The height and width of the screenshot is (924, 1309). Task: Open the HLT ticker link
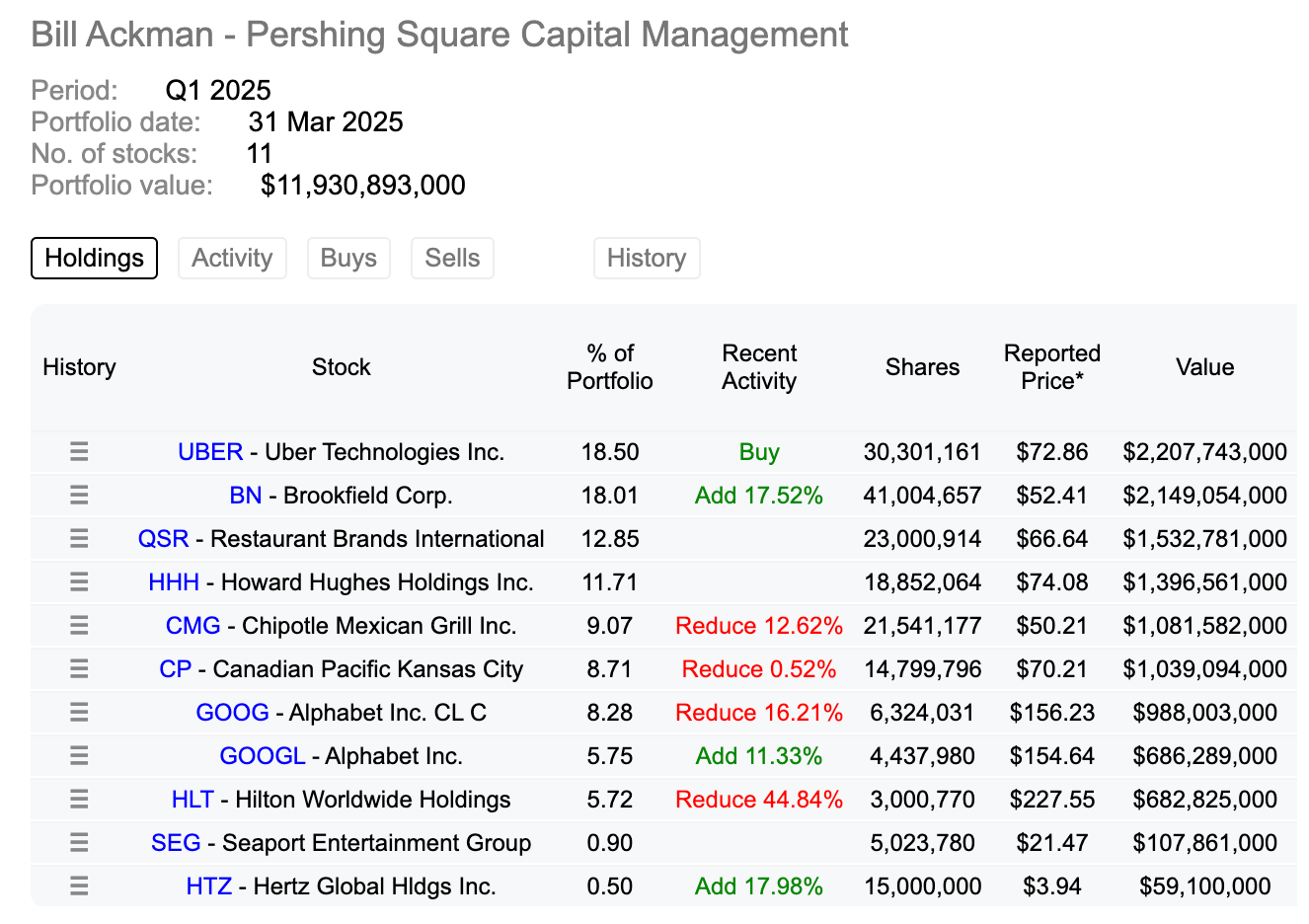[192, 800]
